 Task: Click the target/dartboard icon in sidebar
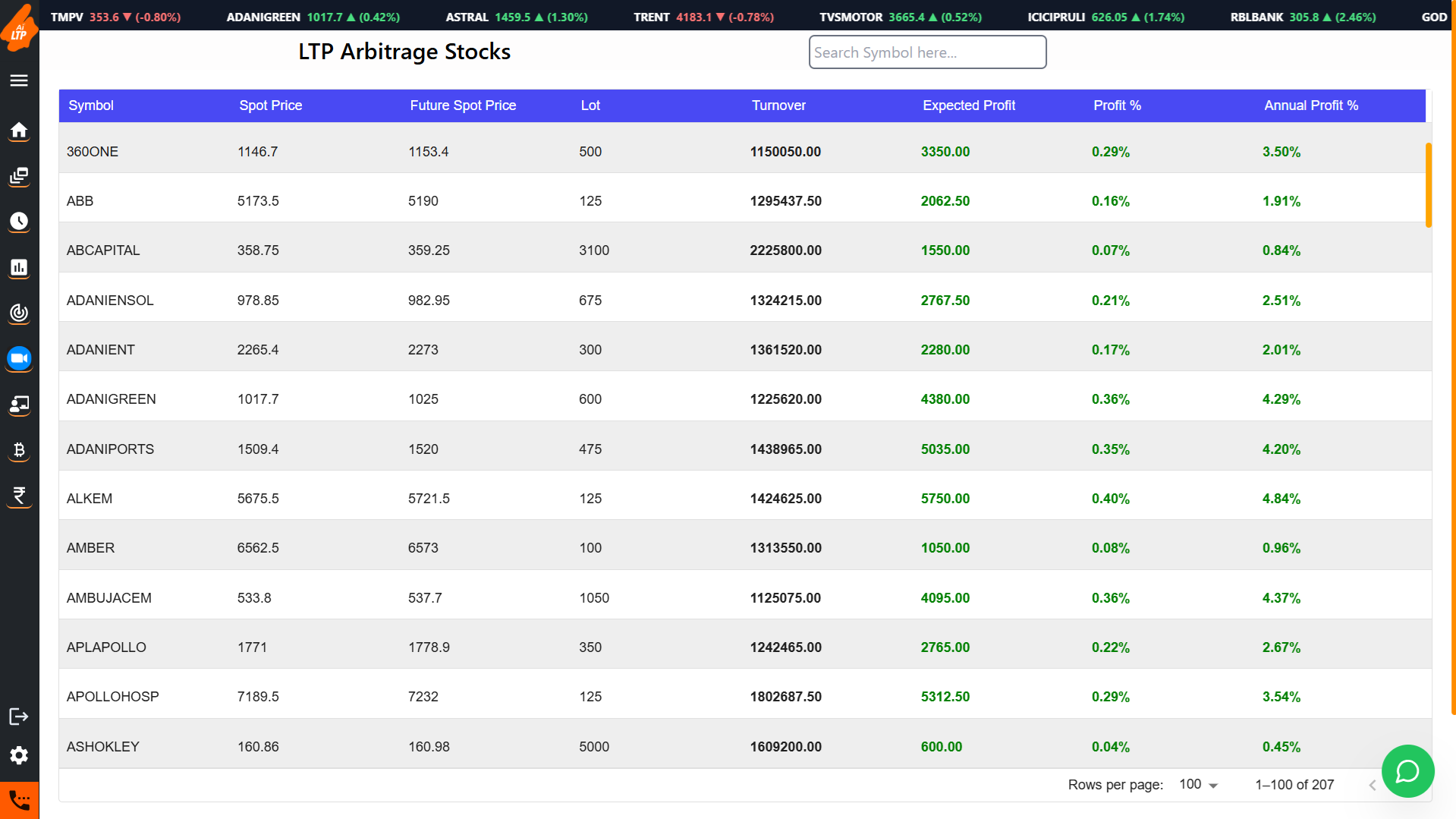coord(19,313)
